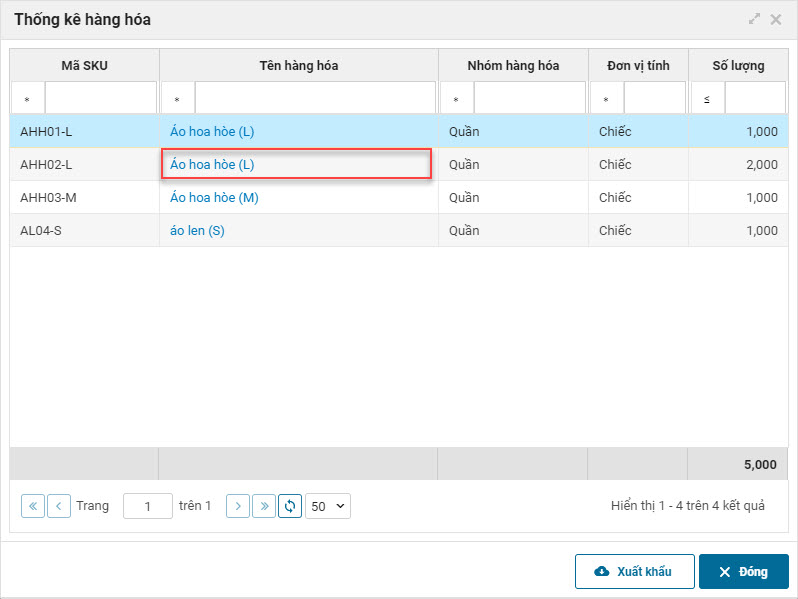Open the Mã SKU filter operator
Screen dimensions: 798x599
pyautogui.click(x=27, y=99)
